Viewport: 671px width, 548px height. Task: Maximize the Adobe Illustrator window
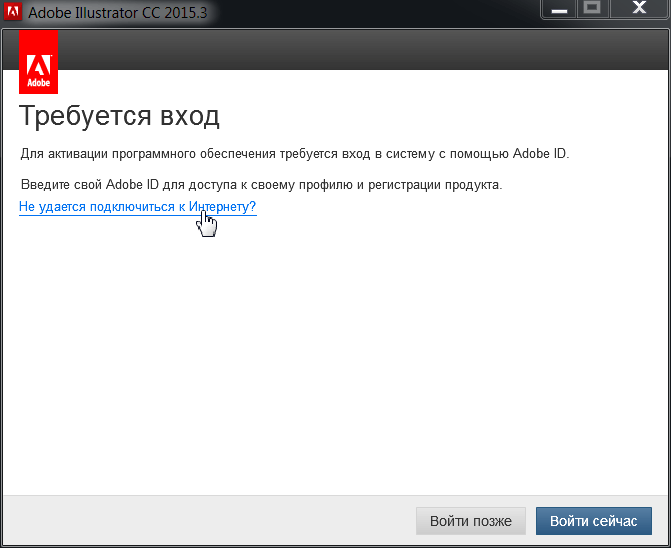(x=592, y=9)
